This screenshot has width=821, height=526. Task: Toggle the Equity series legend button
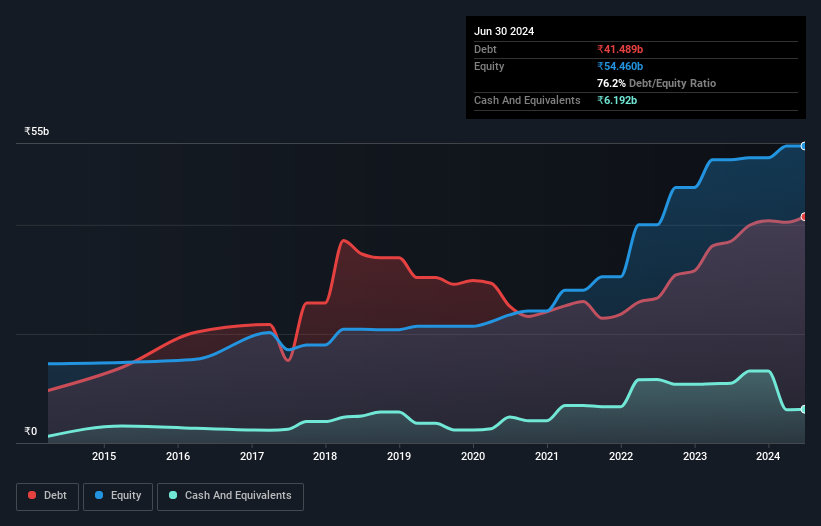118,496
